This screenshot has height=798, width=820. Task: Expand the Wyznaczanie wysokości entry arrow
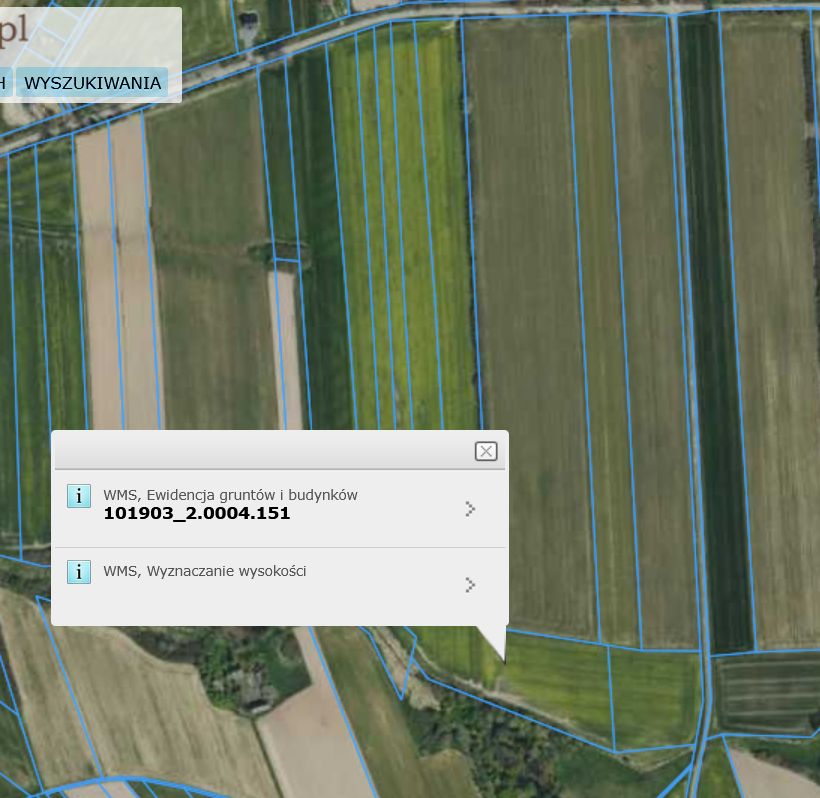(x=470, y=585)
